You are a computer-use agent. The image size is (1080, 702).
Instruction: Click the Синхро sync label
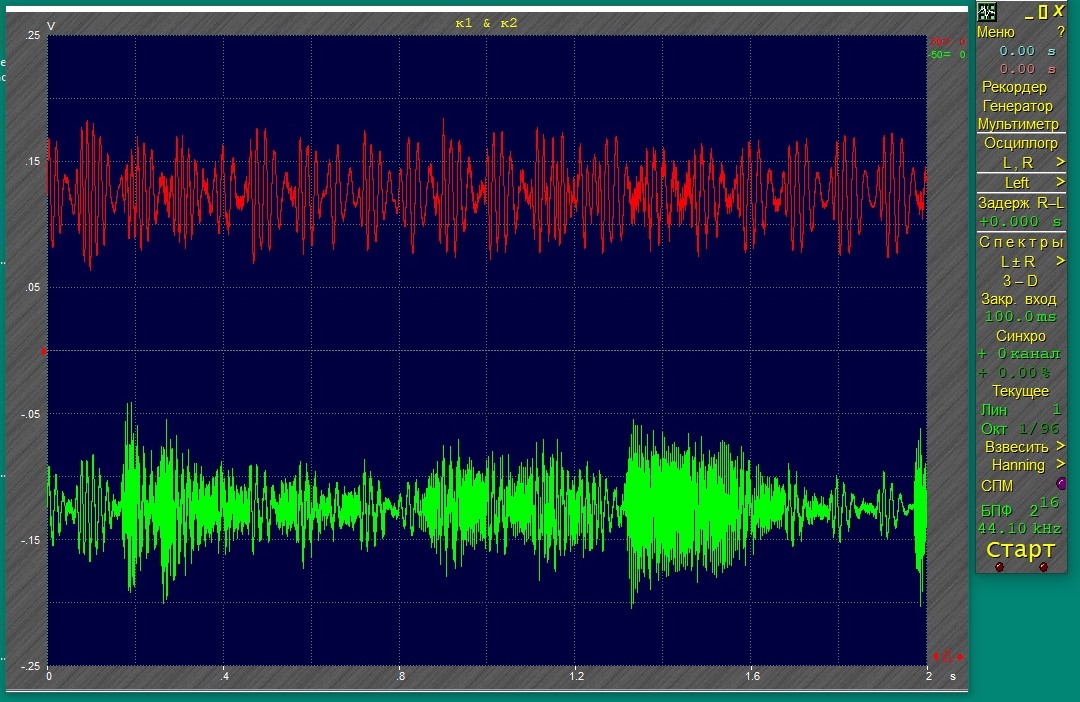(x=1020, y=335)
